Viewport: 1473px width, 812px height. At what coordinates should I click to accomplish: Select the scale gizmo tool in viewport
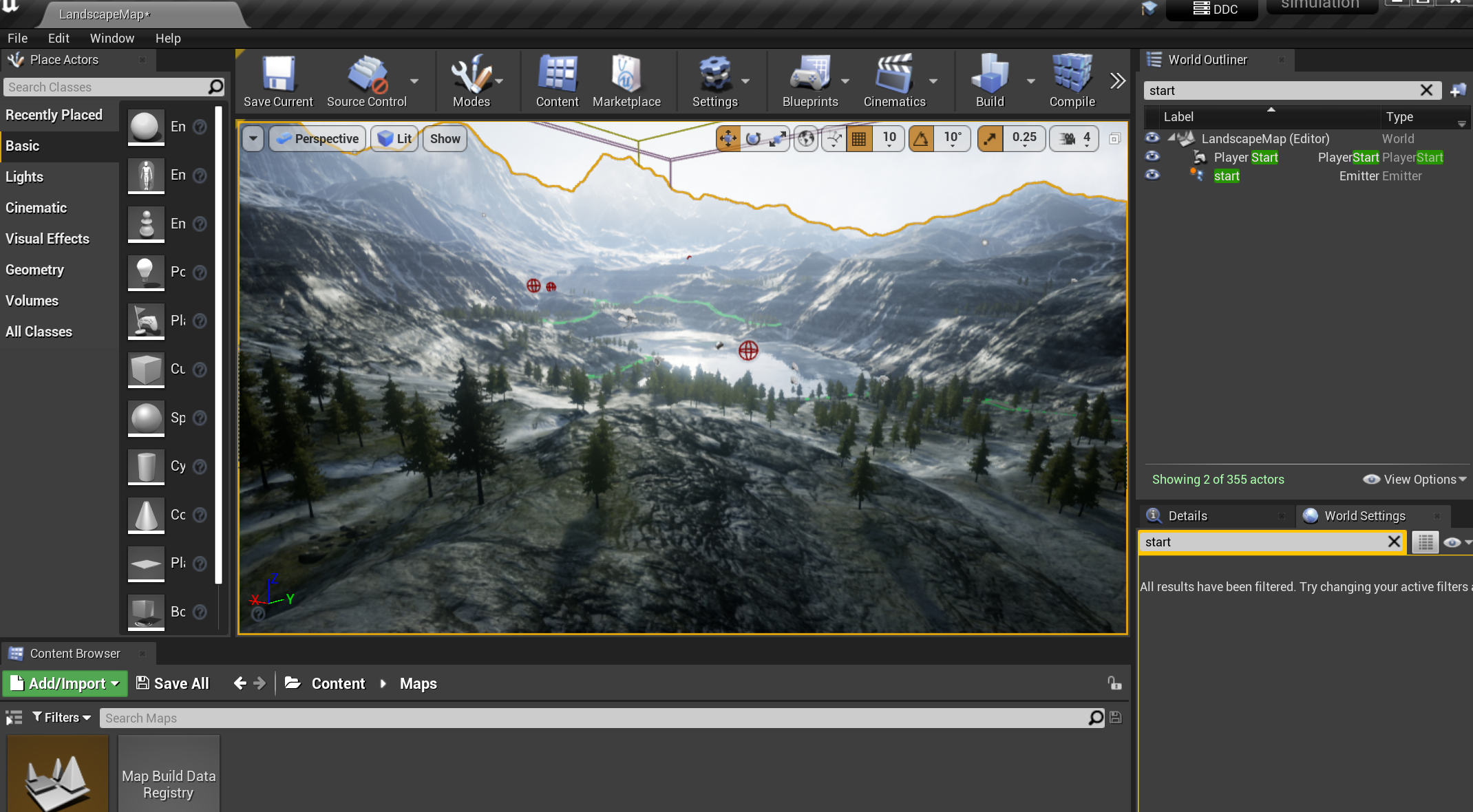778,139
